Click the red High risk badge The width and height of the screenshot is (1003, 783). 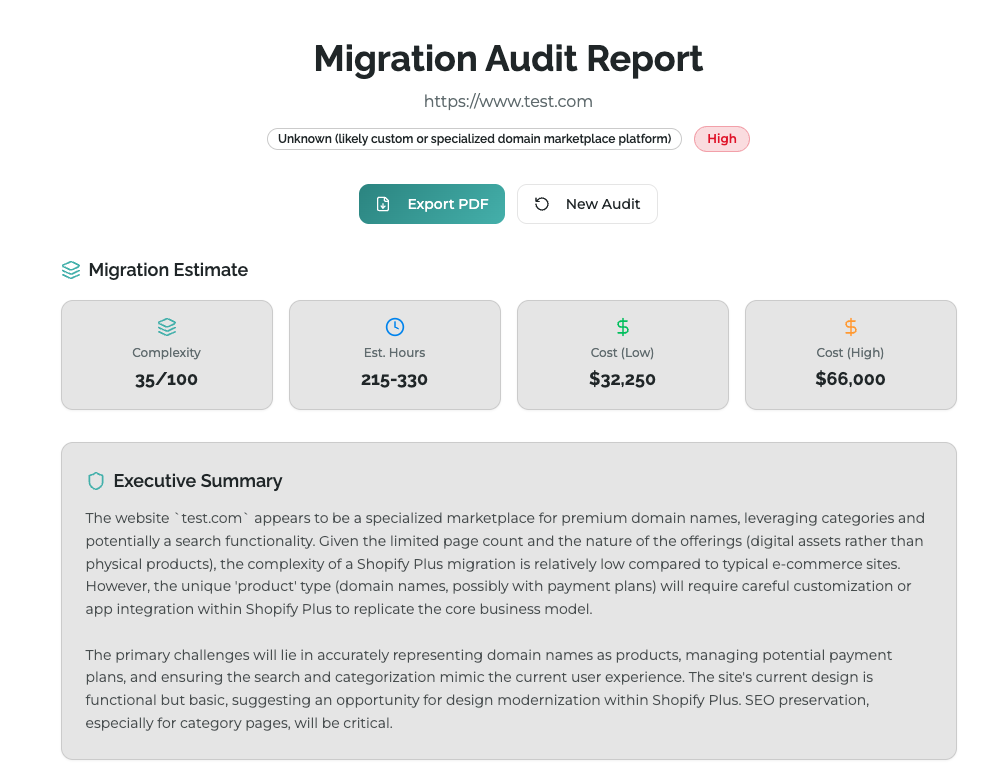[x=721, y=139]
